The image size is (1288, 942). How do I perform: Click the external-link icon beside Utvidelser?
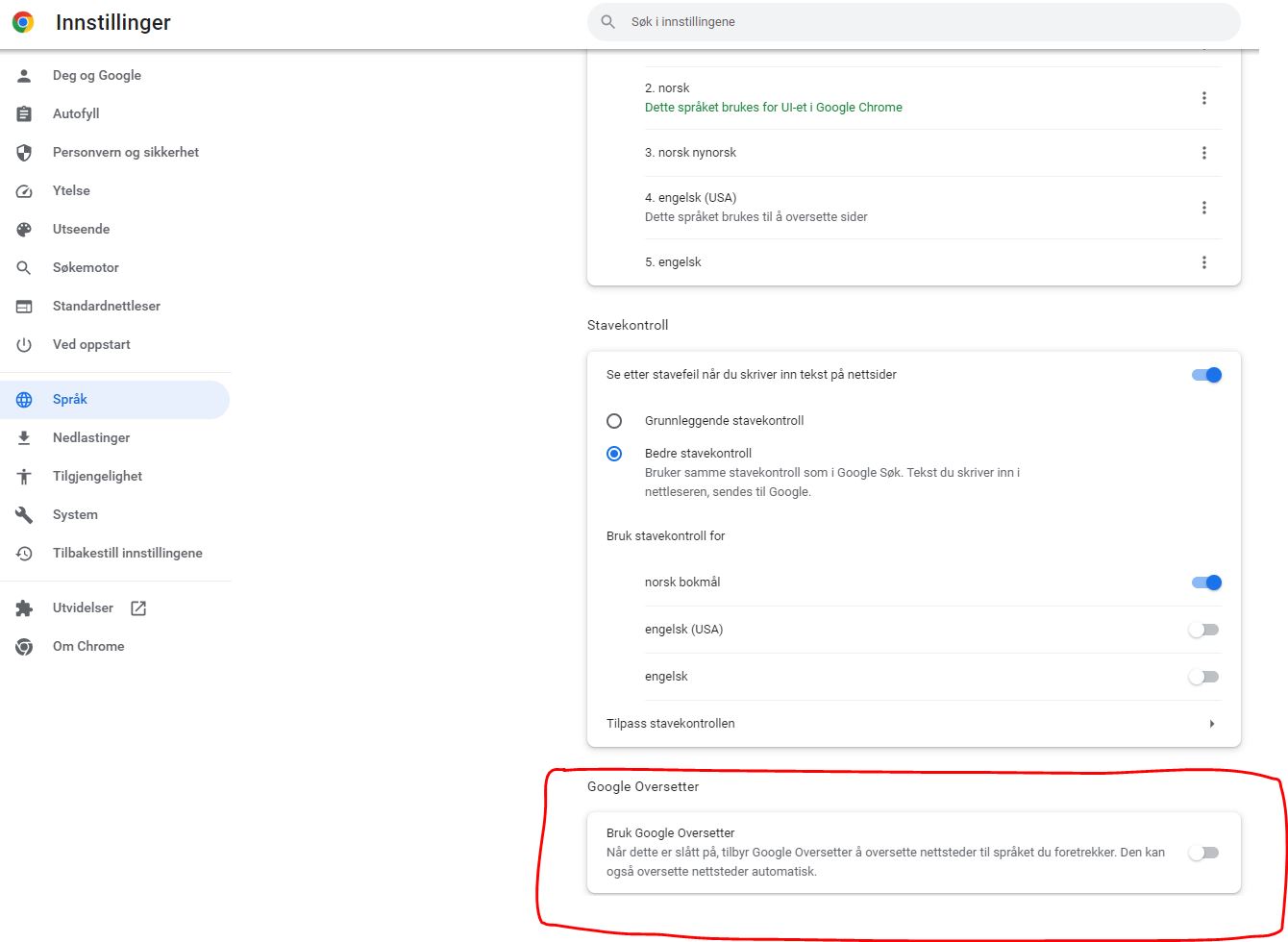tap(138, 607)
